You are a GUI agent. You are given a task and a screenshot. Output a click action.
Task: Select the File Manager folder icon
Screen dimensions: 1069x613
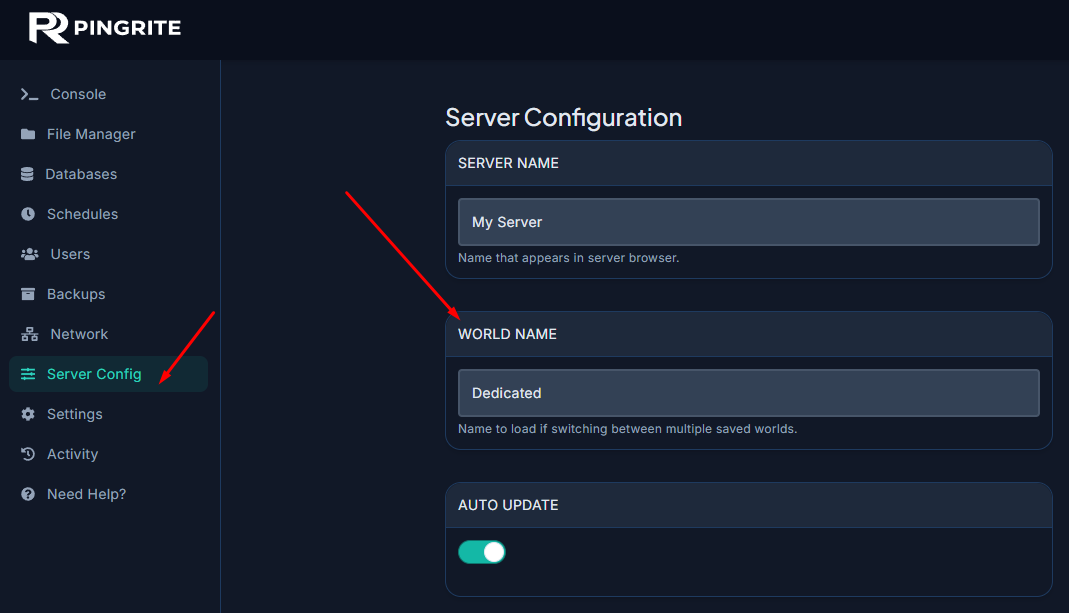pyautogui.click(x=27, y=134)
